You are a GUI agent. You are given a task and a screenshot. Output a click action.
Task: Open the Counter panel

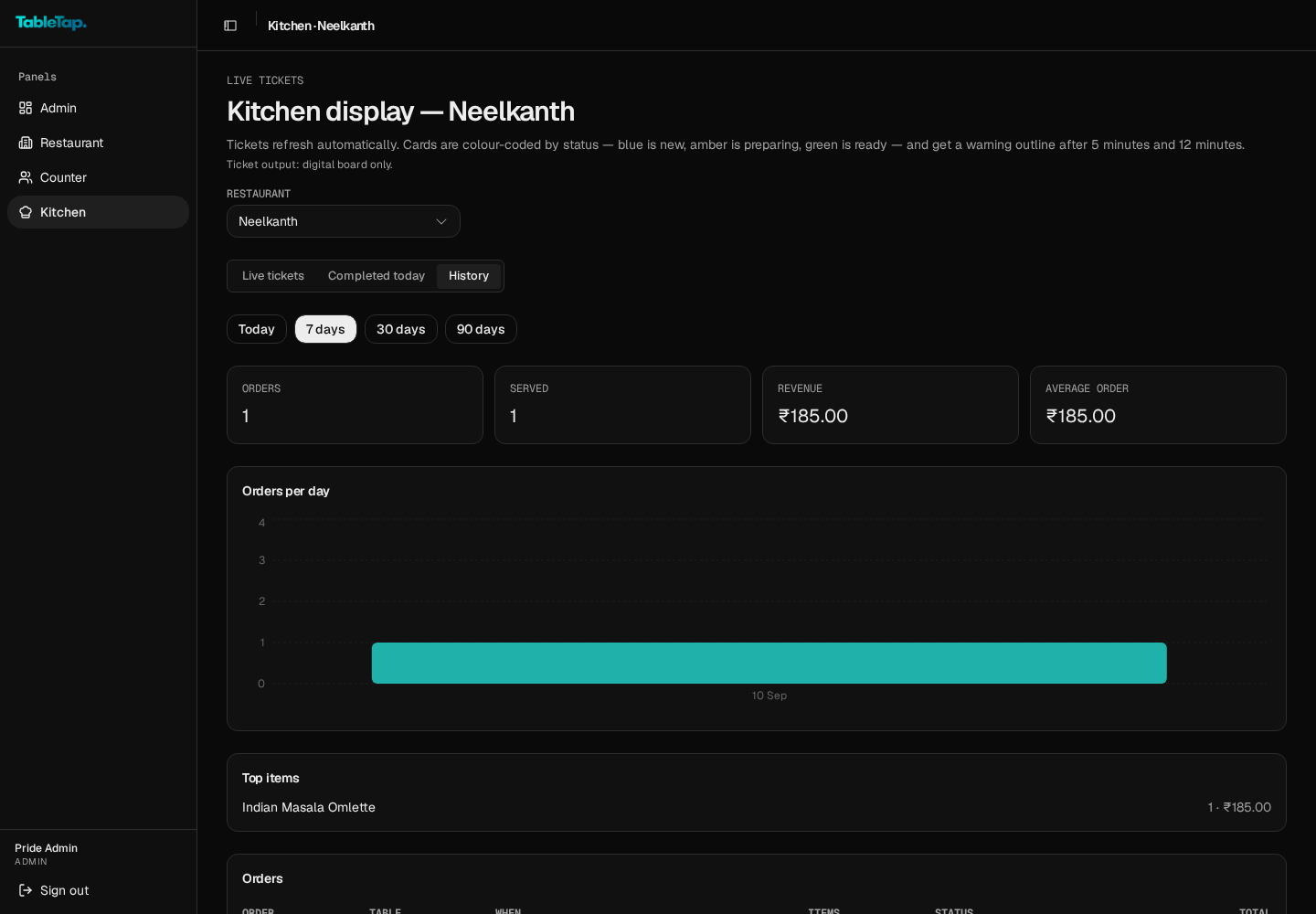pyautogui.click(x=98, y=177)
